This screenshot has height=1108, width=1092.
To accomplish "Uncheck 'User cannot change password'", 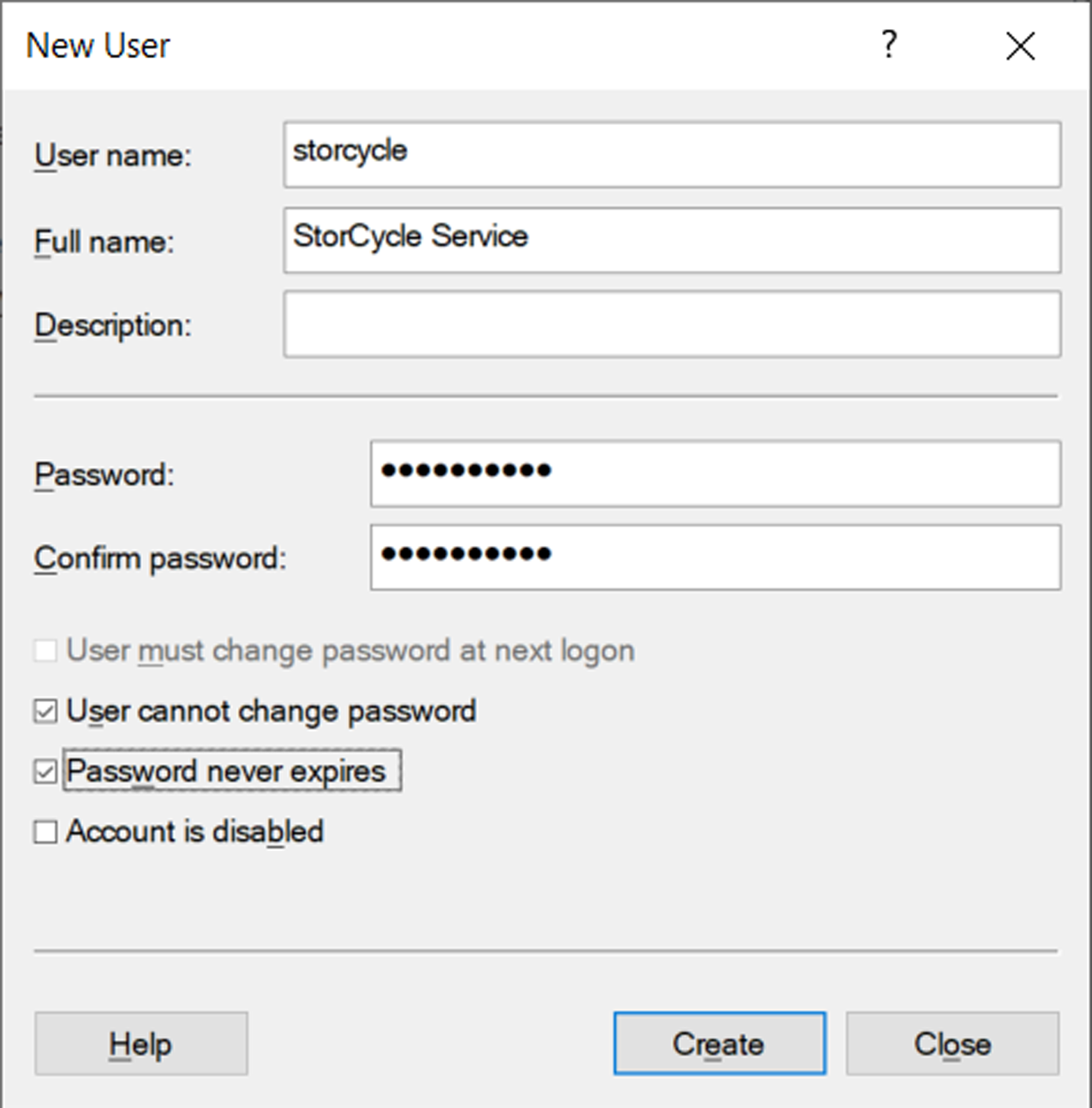I will point(45,712).
